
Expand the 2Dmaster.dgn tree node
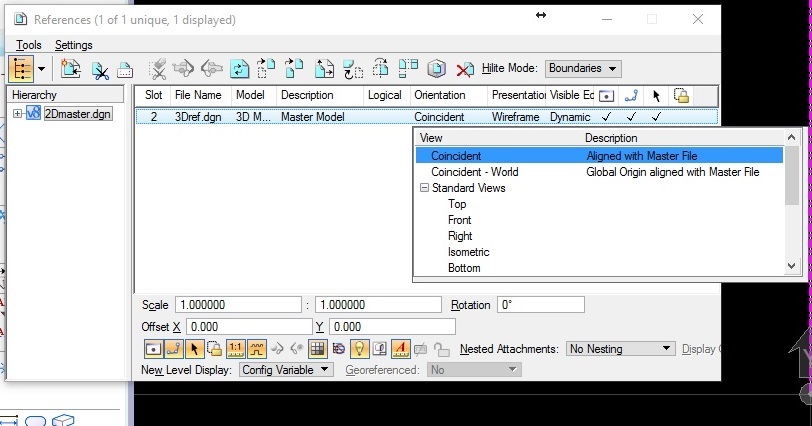pyautogui.click(x=17, y=113)
